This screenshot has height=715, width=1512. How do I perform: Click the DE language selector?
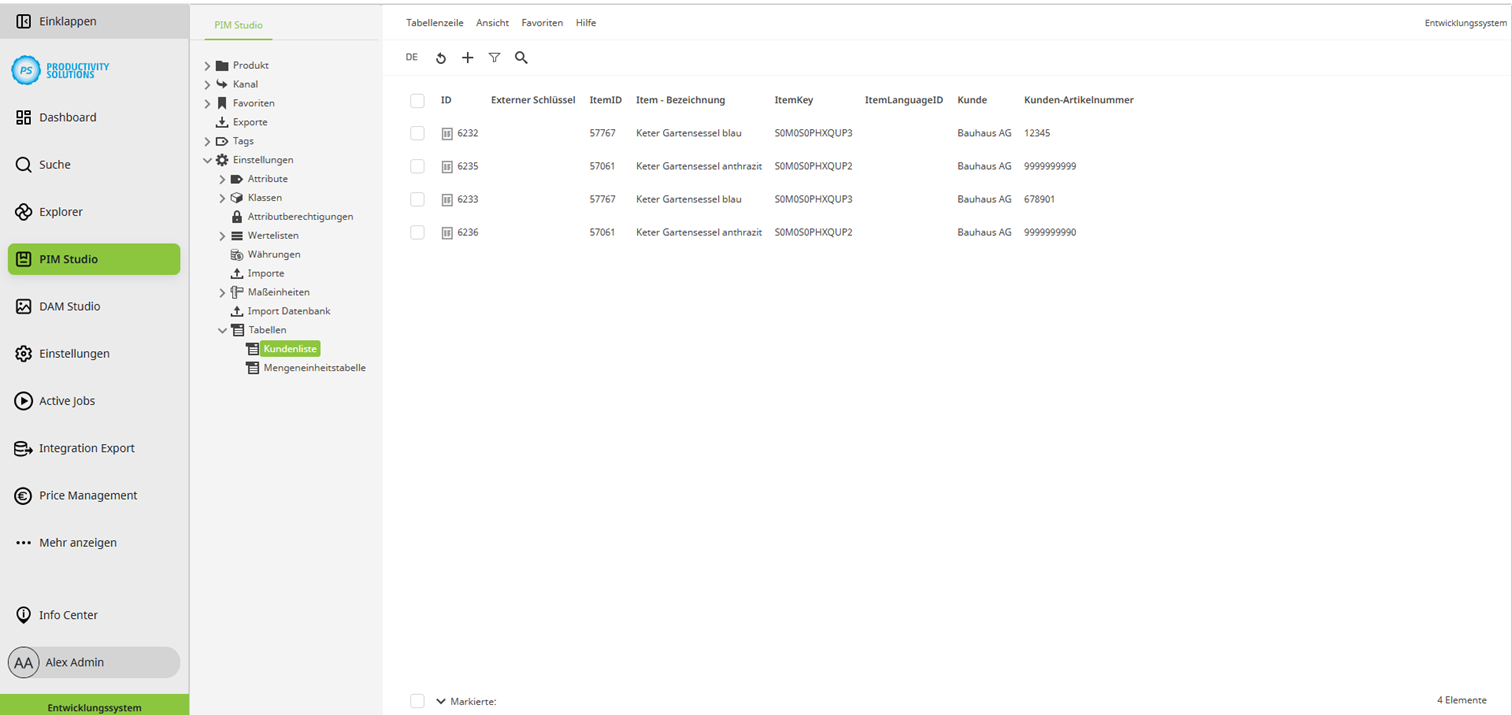click(x=411, y=57)
